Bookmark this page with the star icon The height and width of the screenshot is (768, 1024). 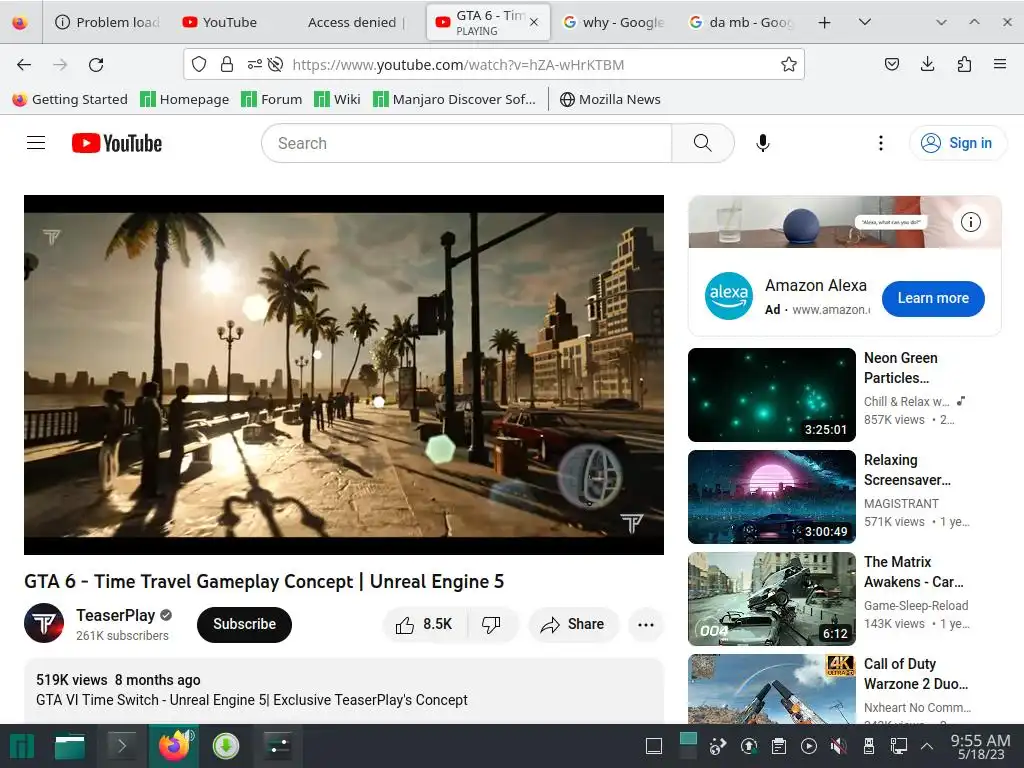[788, 65]
